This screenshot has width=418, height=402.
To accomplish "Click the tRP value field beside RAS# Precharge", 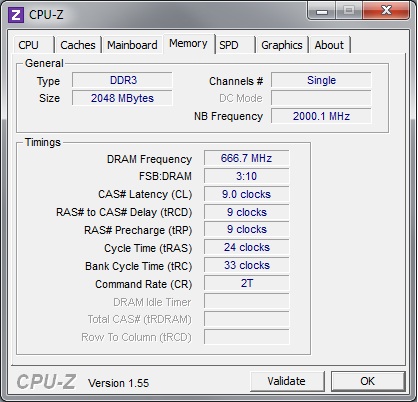I will [247, 230].
